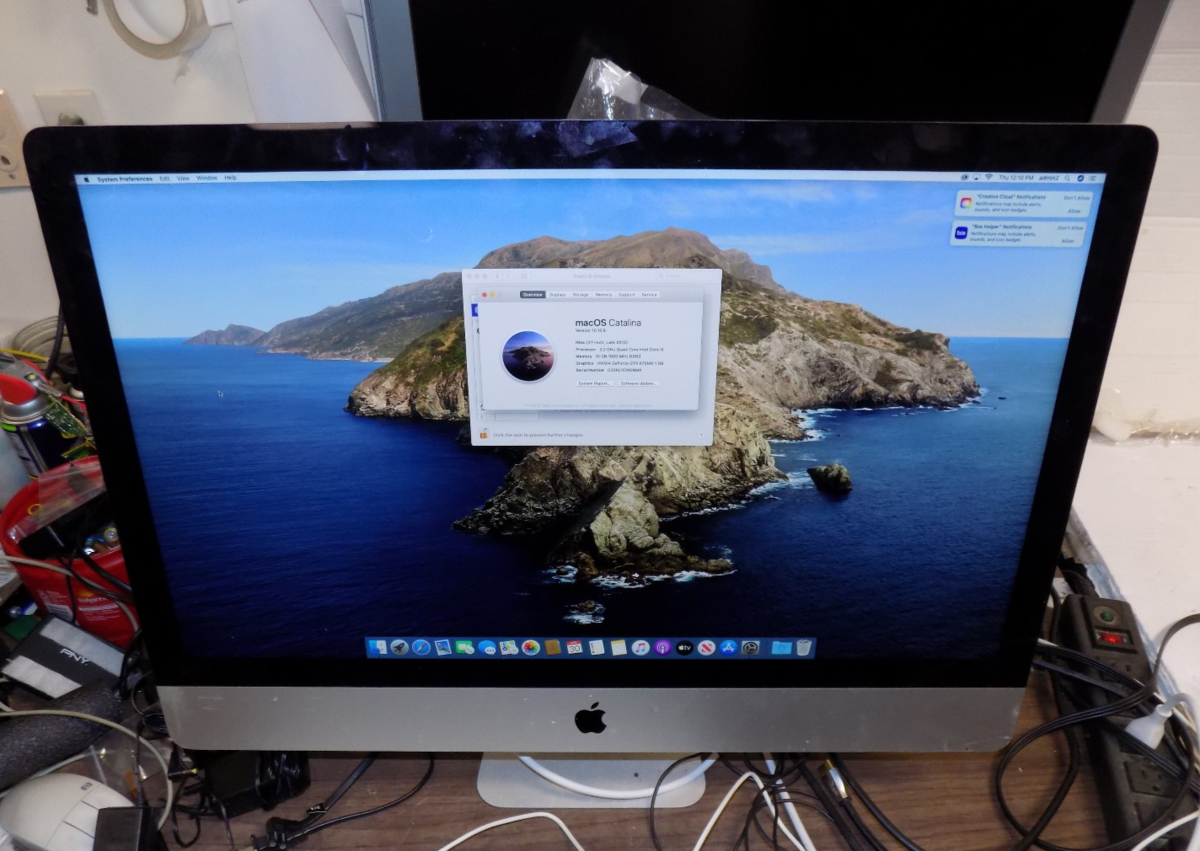Click the System Report button

click(594, 383)
